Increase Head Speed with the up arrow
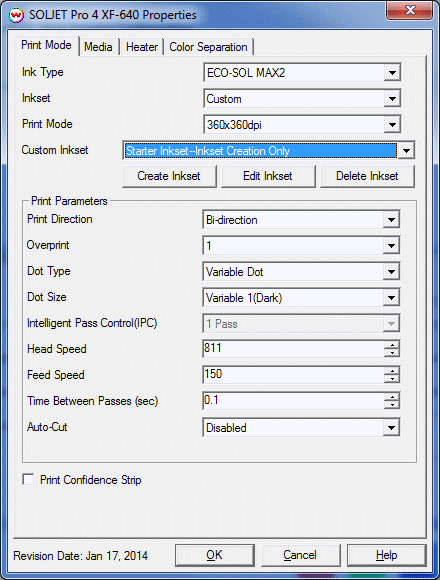This screenshot has height=580, width=440. coord(391,345)
